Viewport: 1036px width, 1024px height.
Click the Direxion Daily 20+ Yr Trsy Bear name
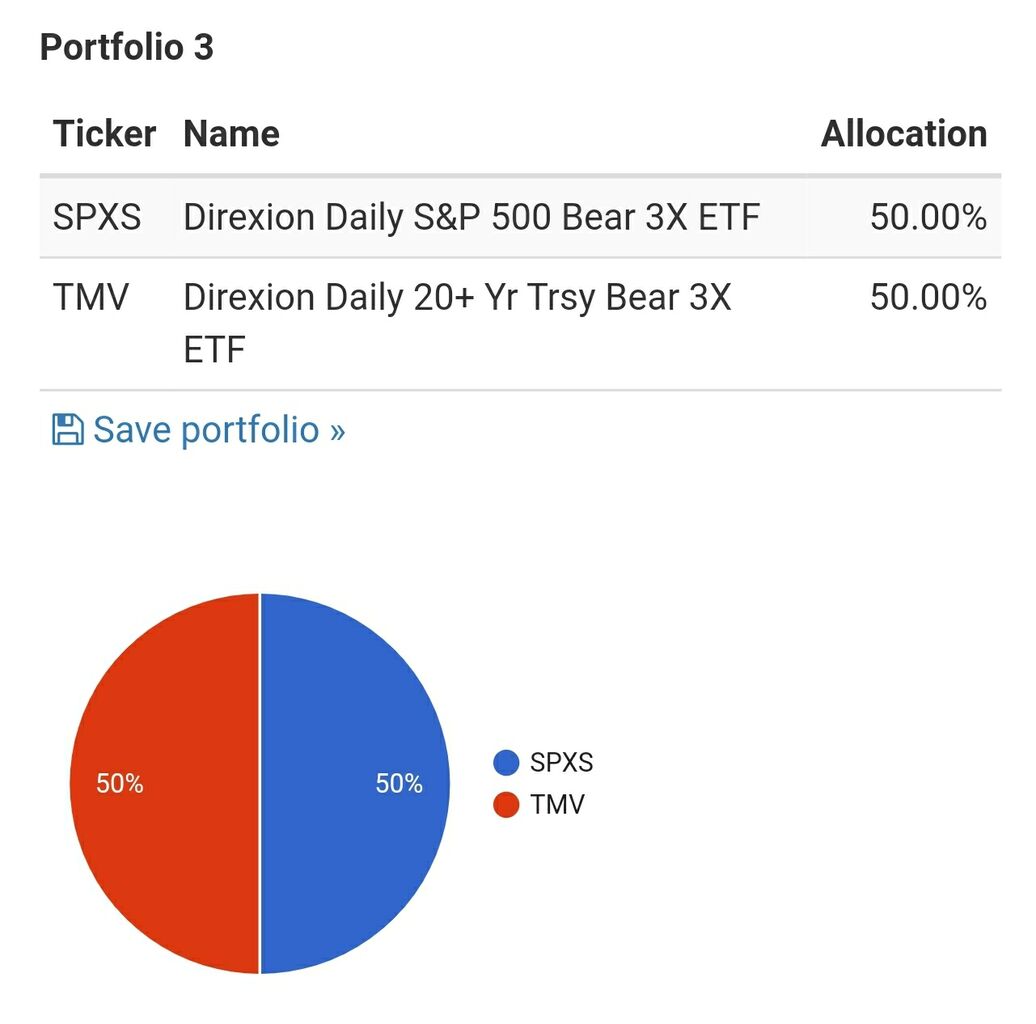(457, 298)
